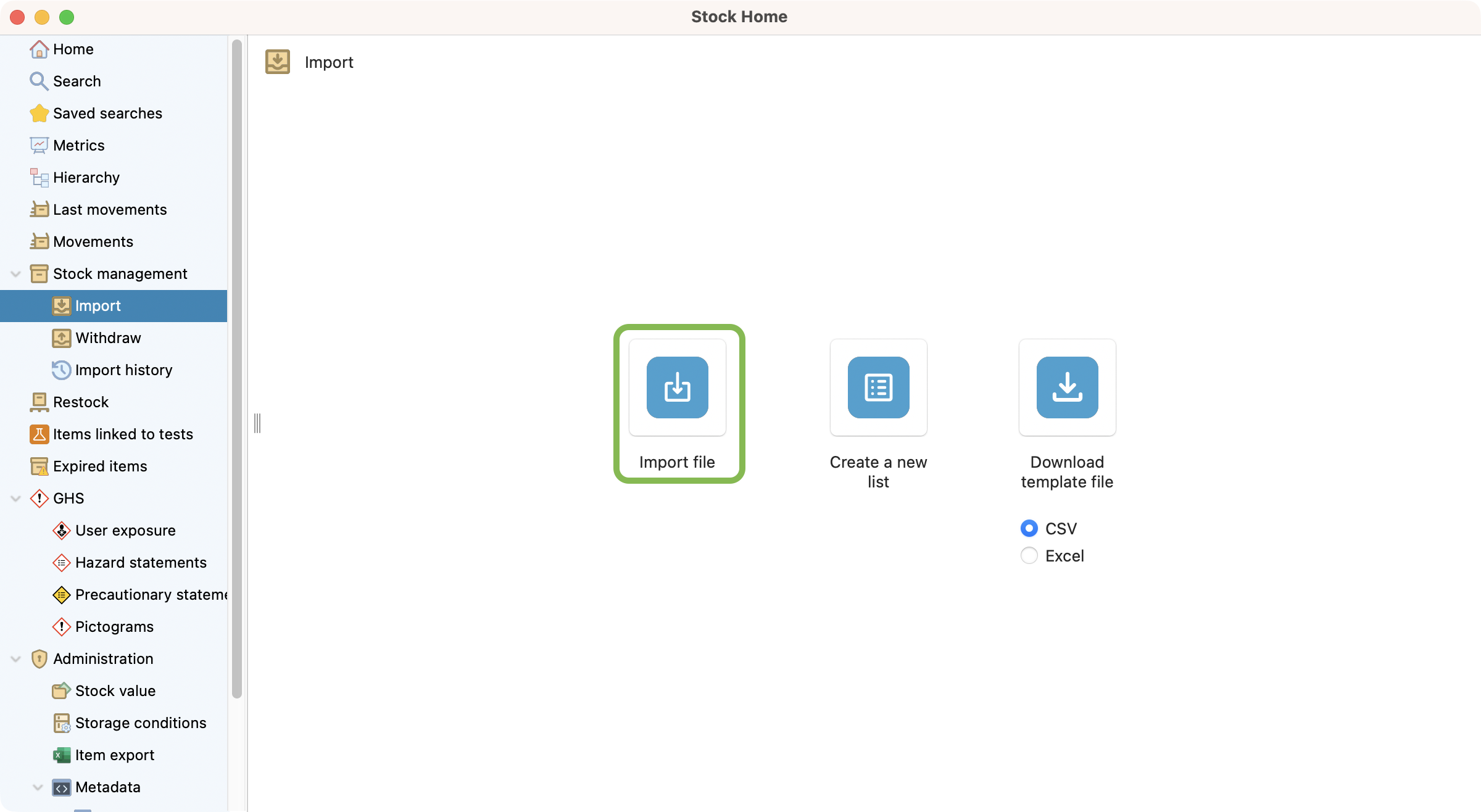Viewport: 1481px width, 812px height.
Task: Collapse the Stock management tree section
Action: [16, 274]
